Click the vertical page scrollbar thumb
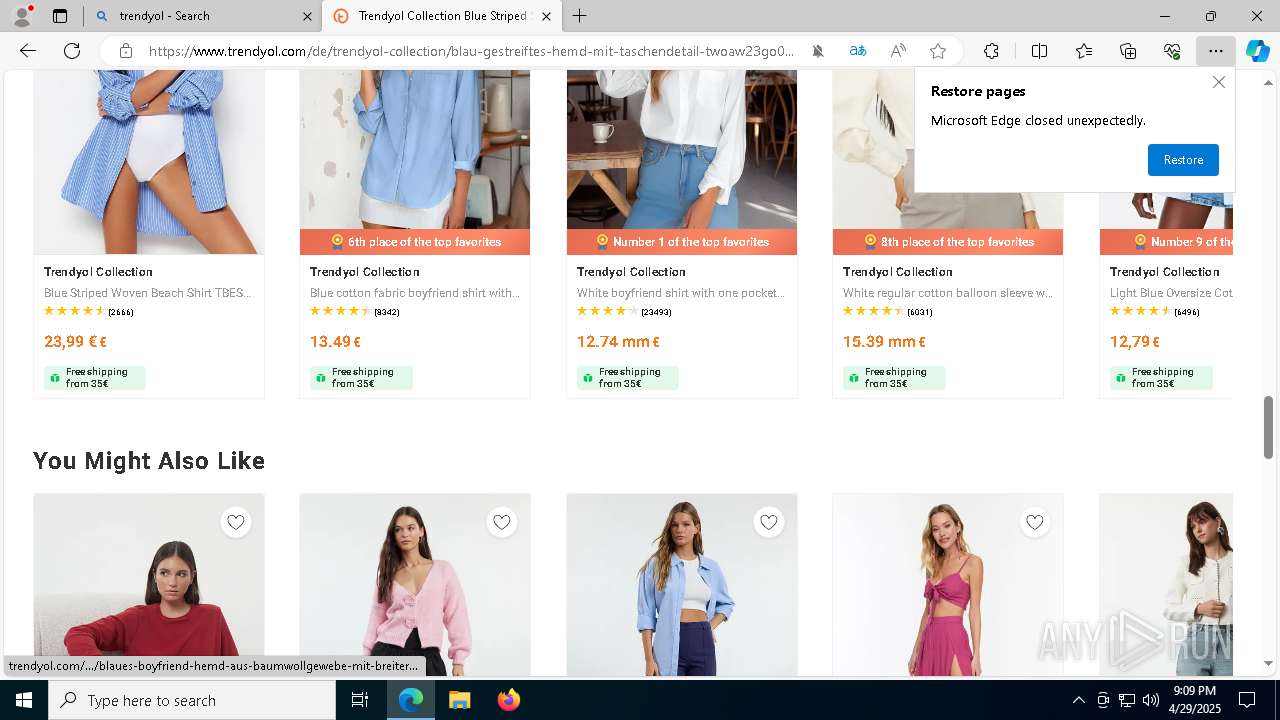The width and height of the screenshot is (1280, 720). (x=1268, y=427)
